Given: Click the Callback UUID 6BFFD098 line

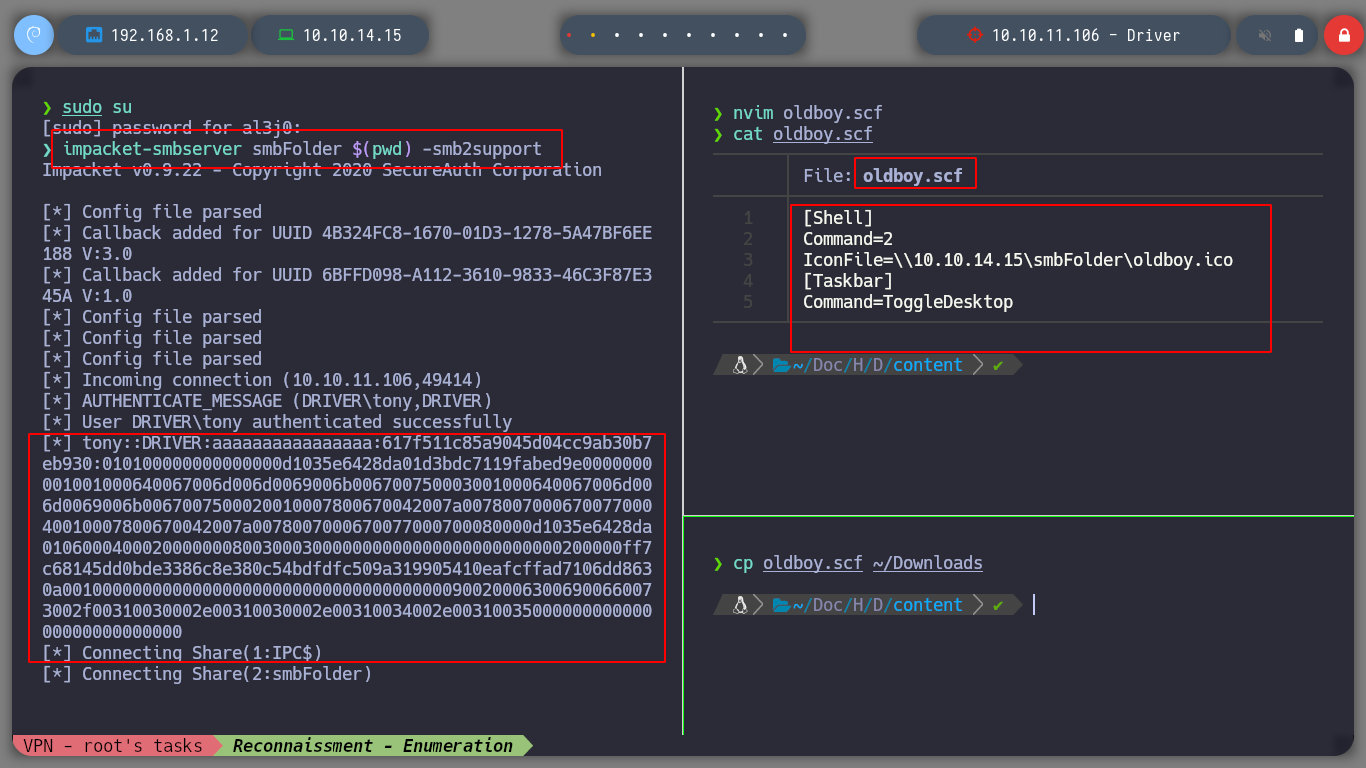Looking at the screenshot, I should pos(347,285).
